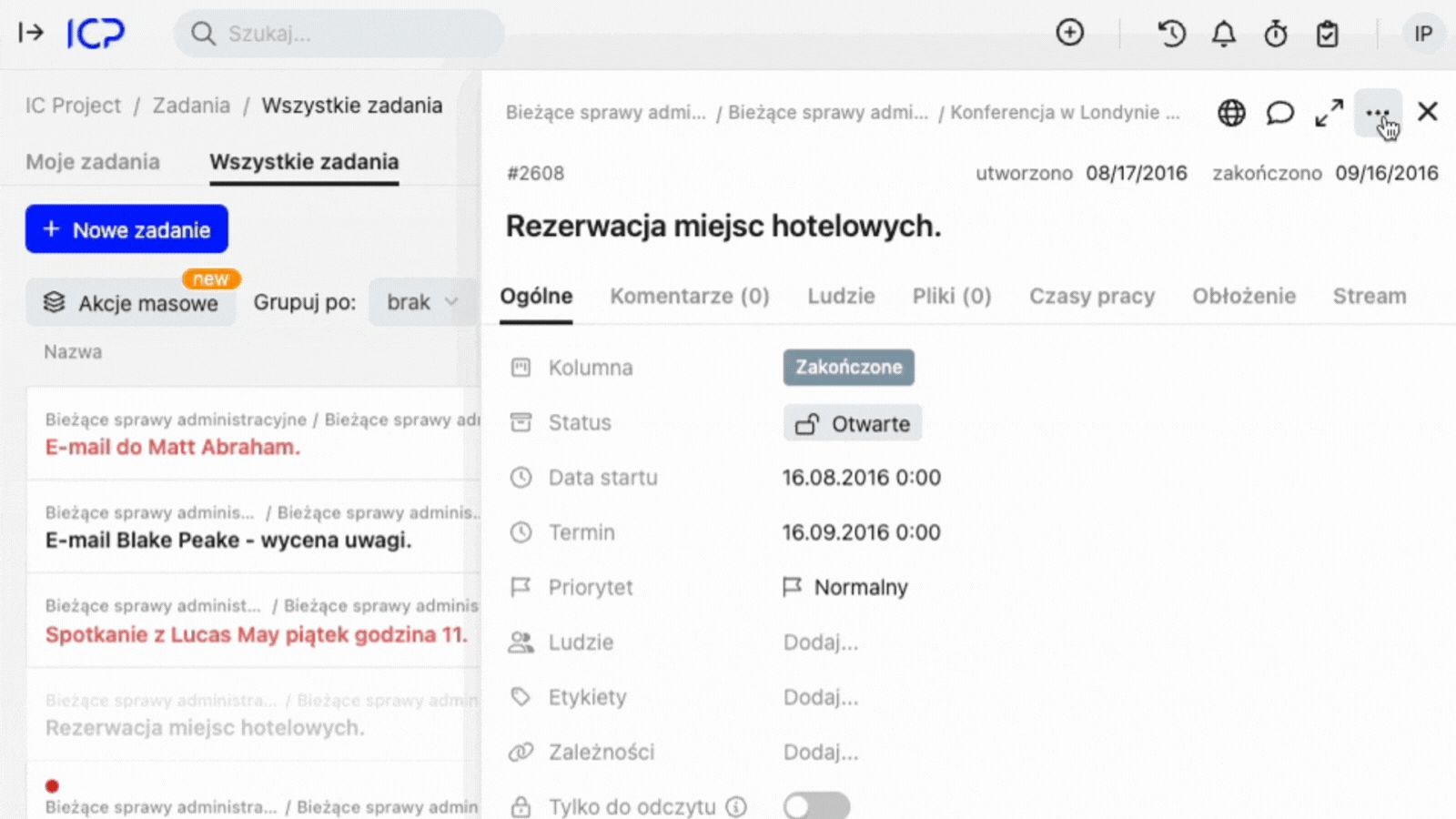Change the Kolumna from Zakończone
The width and height of the screenshot is (1456, 819).
(x=847, y=368)
